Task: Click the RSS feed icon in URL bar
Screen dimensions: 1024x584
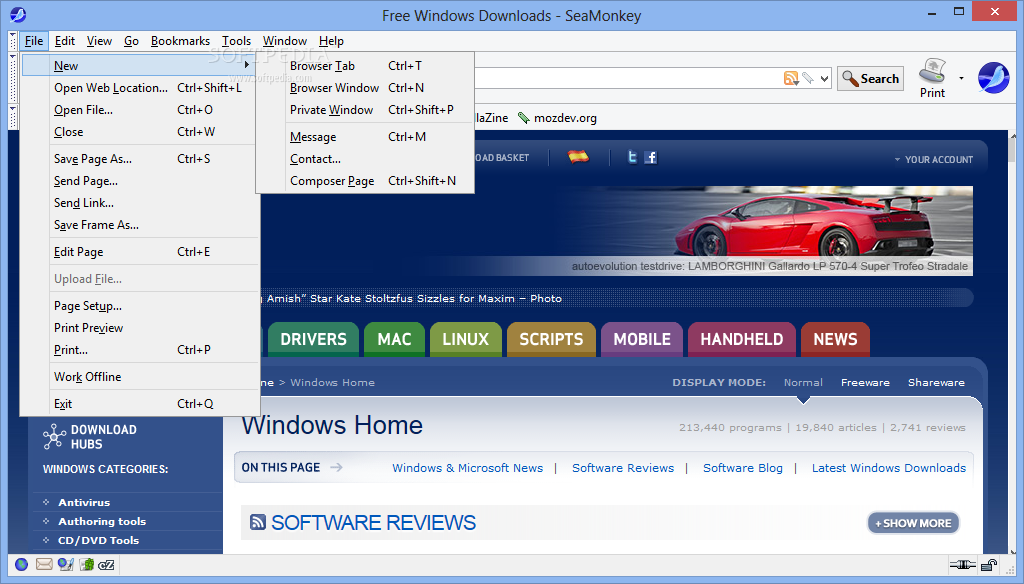Action: tap(791, 78)
